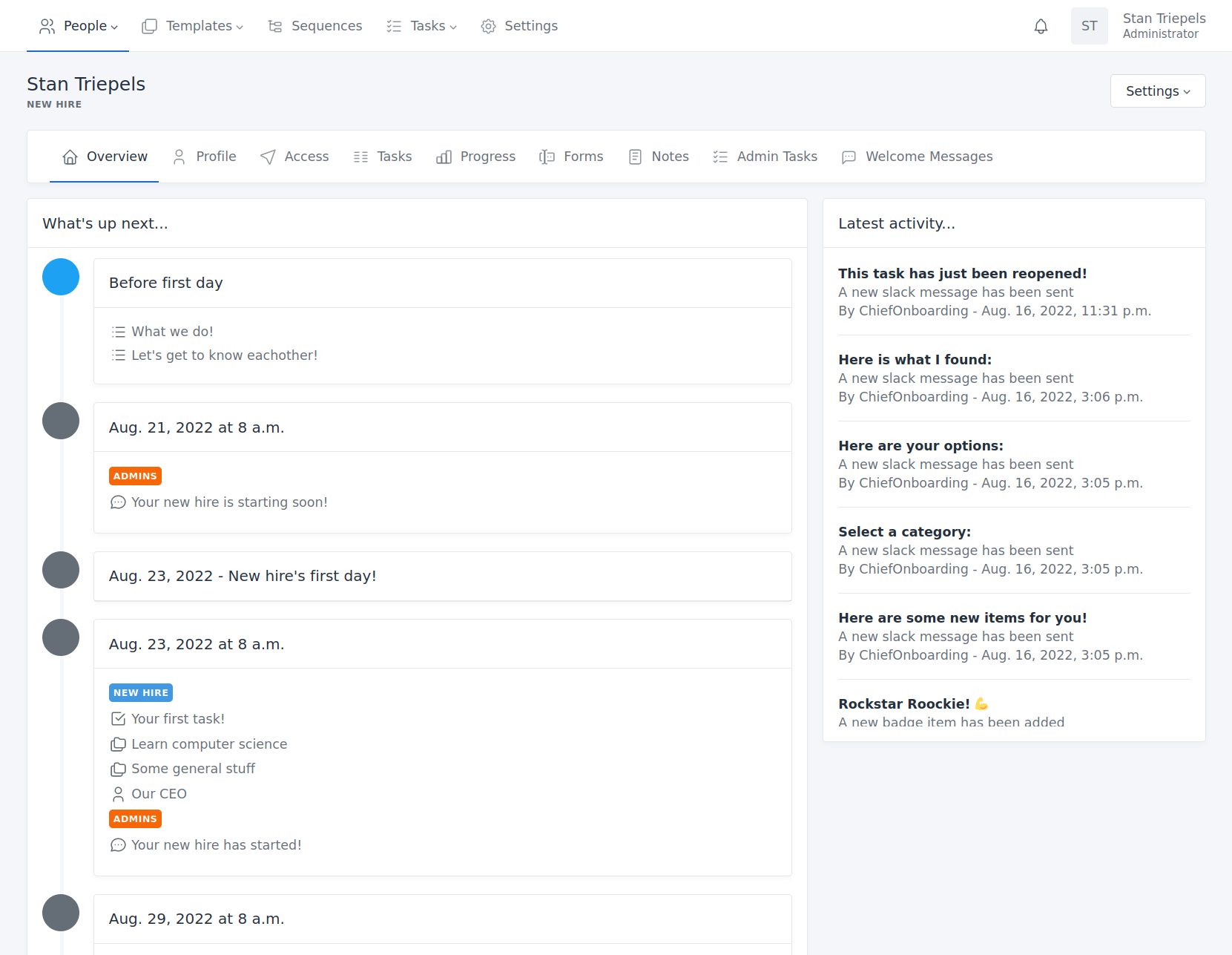Click the People icon in navbar

tap(47, 26)
